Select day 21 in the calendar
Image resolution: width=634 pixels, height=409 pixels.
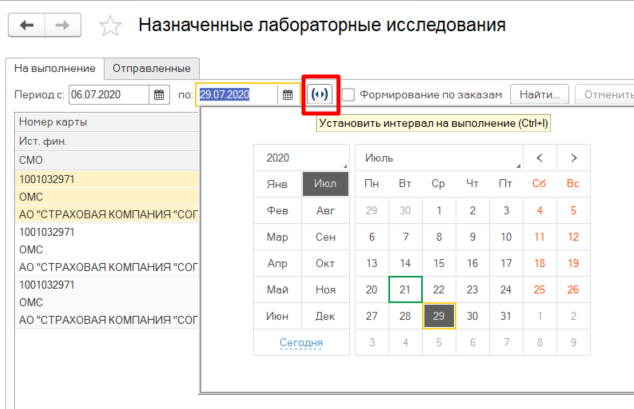(405, 289)
